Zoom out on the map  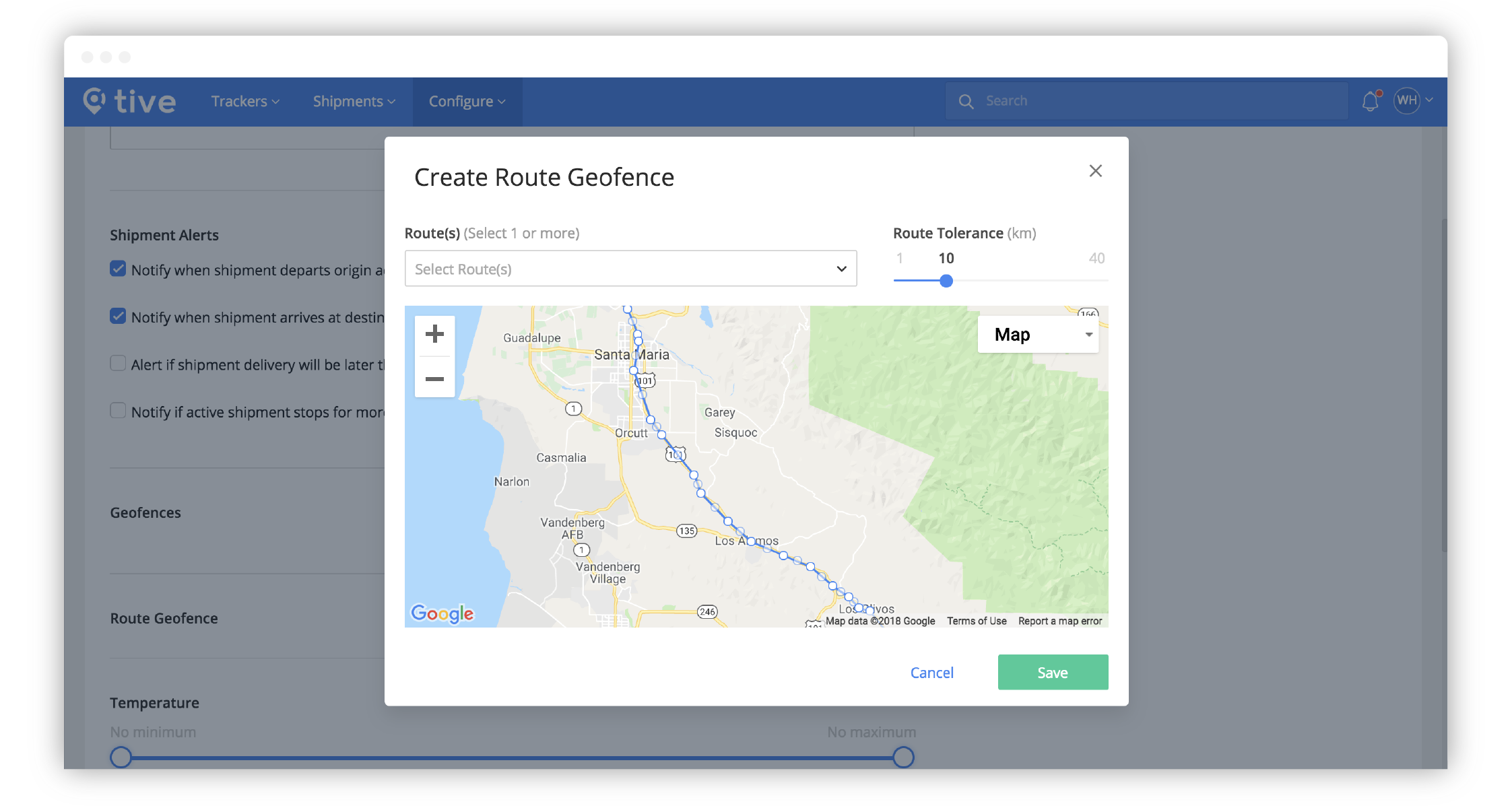coord(434,379)
